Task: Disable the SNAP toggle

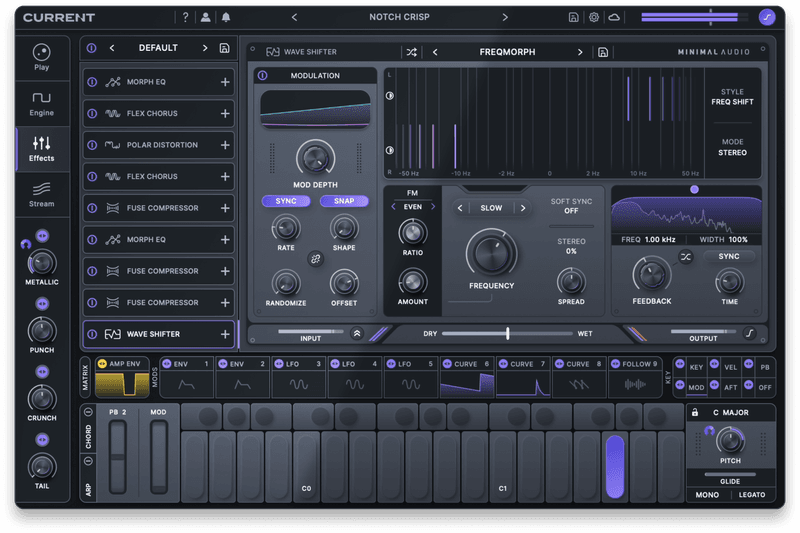Action: (344, 201)
